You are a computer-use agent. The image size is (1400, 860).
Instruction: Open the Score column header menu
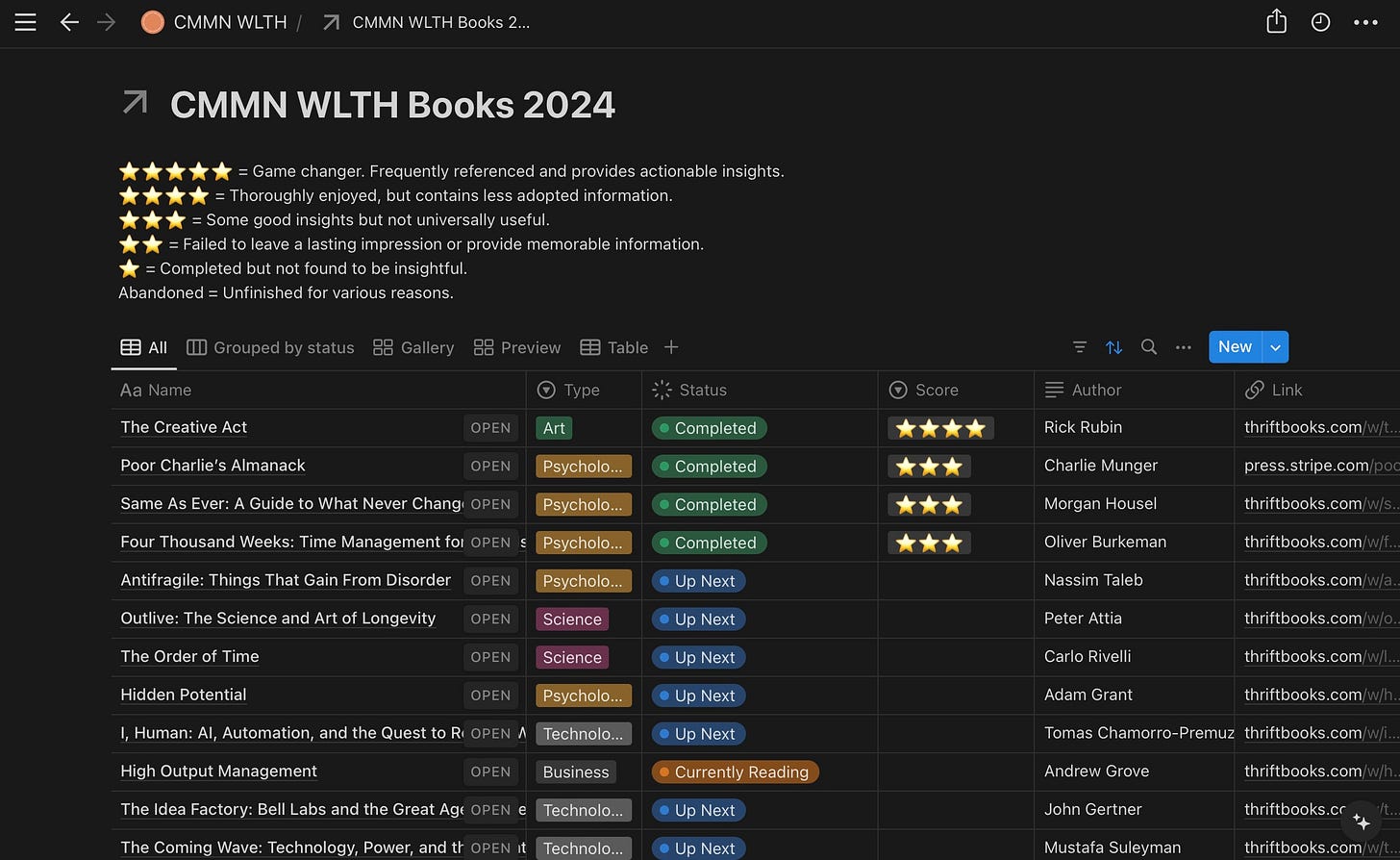(x=956, y=390)
